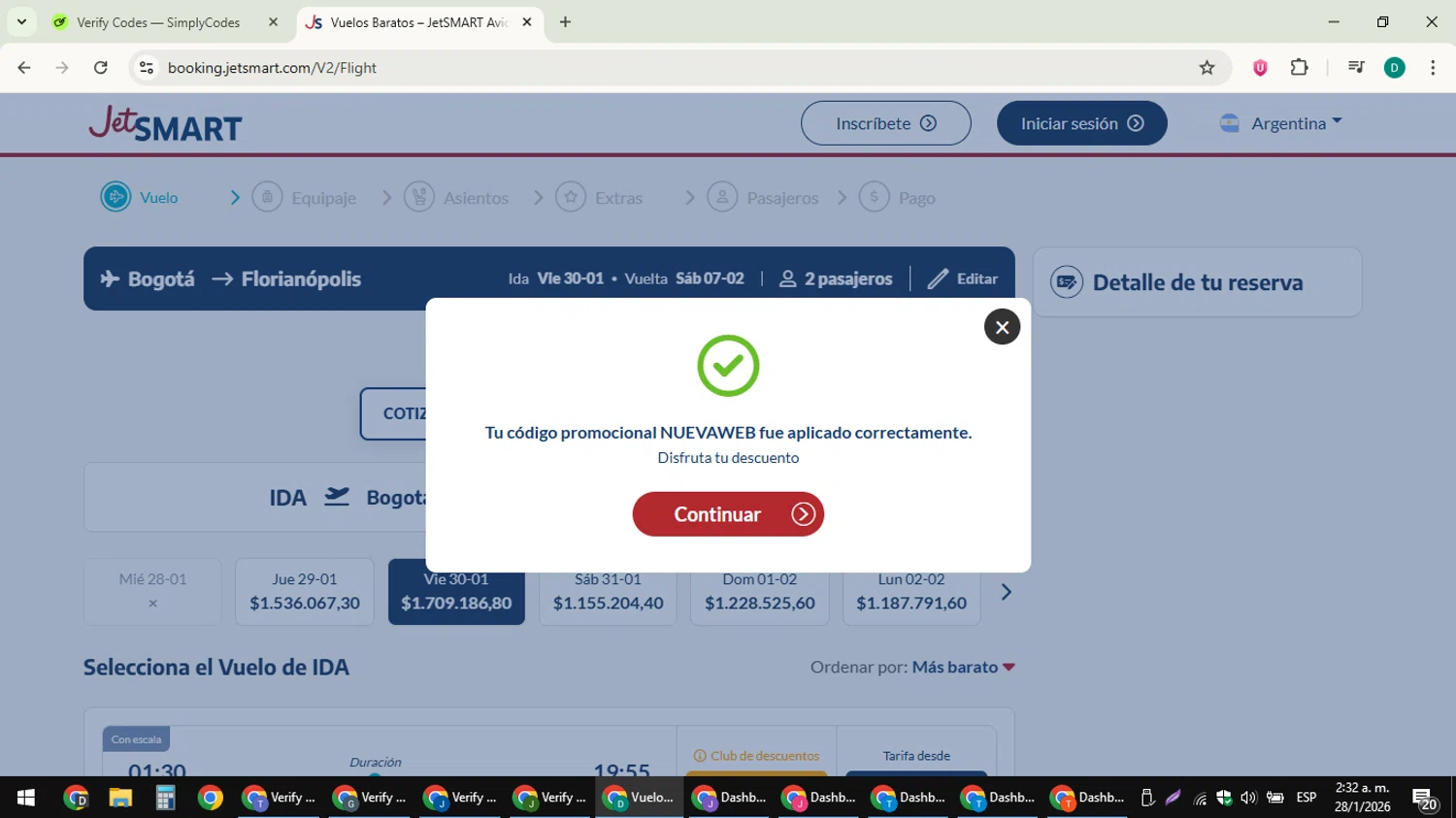Go to the Pago step
Image resolution: width=1456 pixels, height=818 pixels.
click(897, 197)
